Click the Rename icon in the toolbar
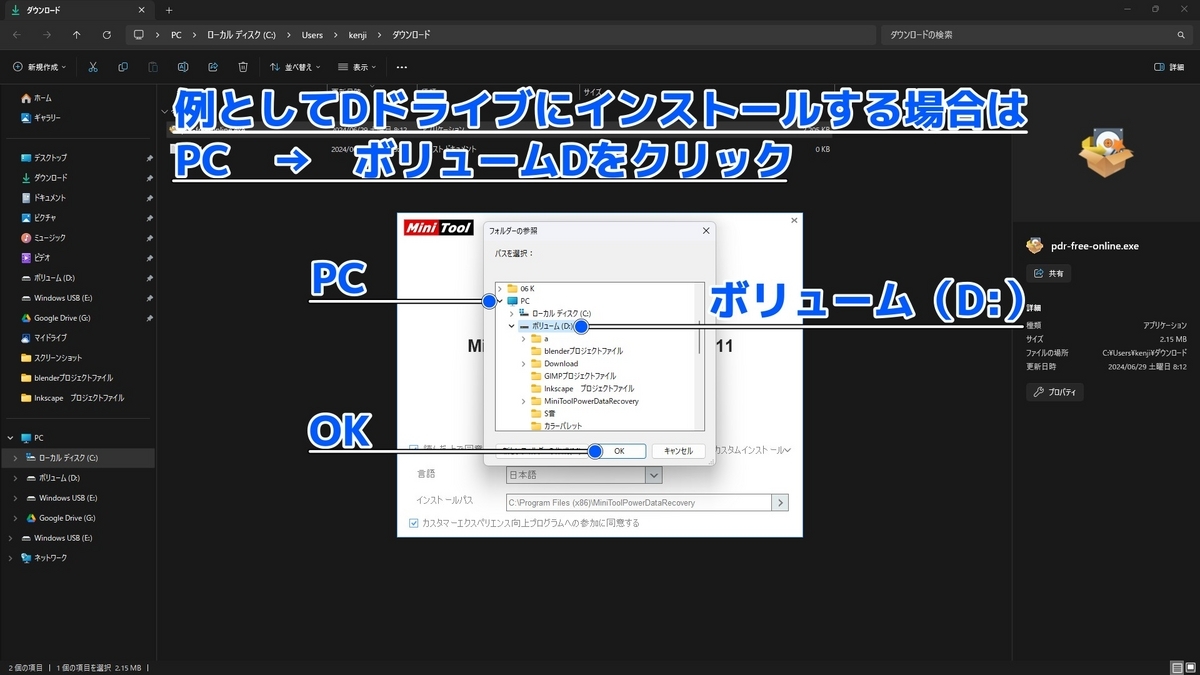This screenshot has width=1200, height=675. pyautogui.click(x=181, y=67)
